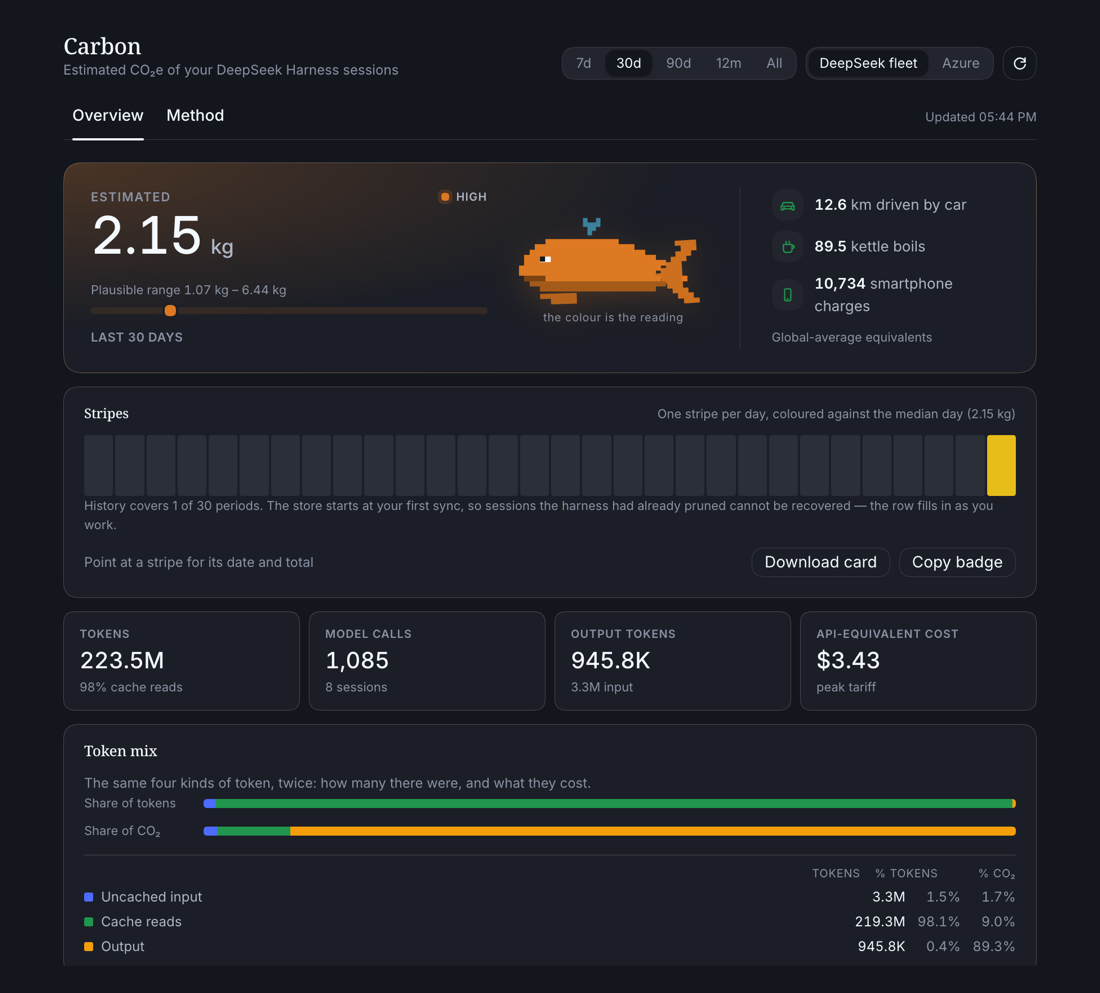Screen dimensions: 1100x993
Task: Click the Share of CO₂ bar
Action: 610,831
